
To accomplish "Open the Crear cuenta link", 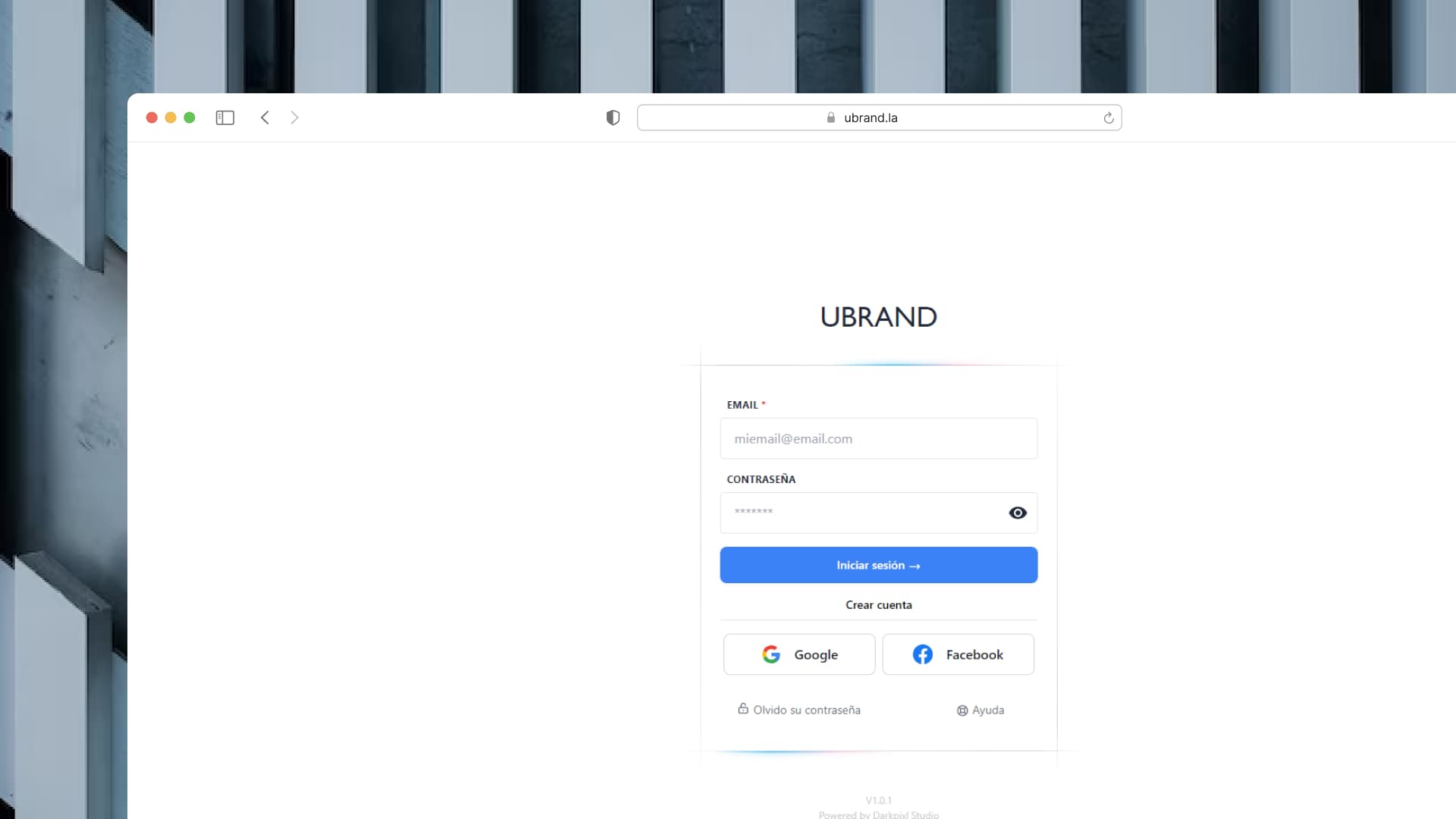I will [x=878, y=605].
